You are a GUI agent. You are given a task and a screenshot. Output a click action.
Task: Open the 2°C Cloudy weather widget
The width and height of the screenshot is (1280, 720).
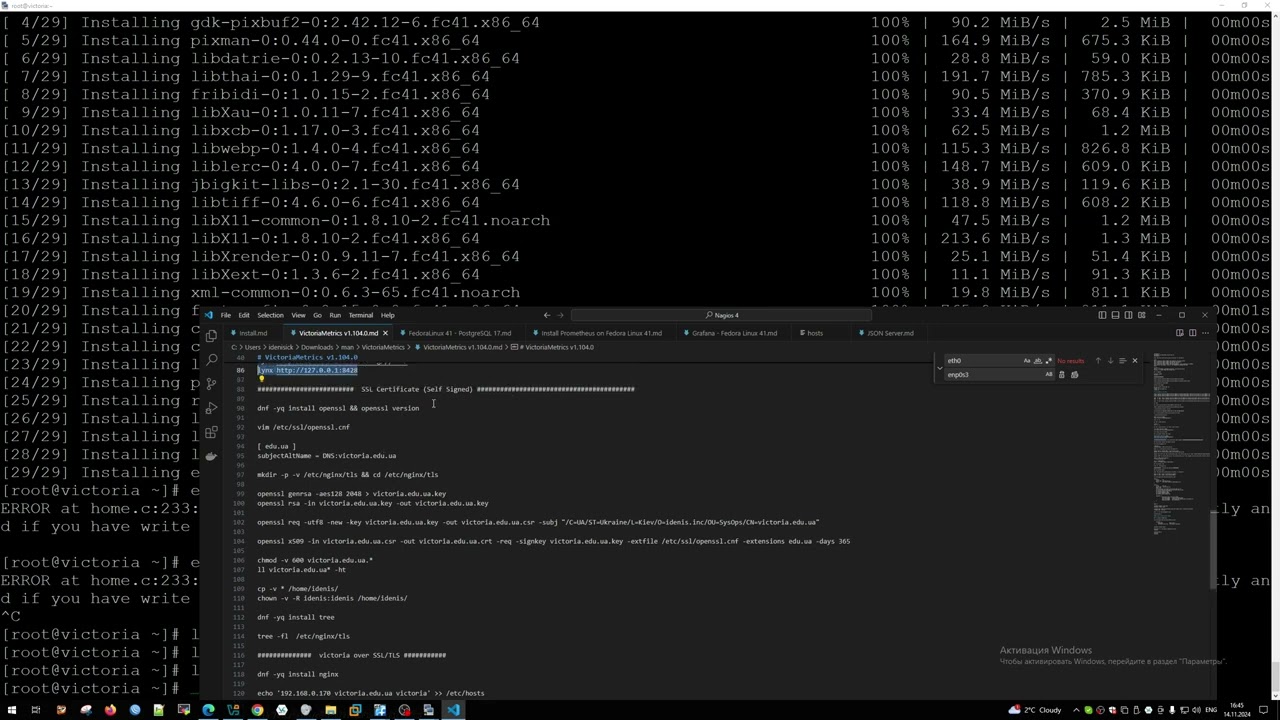tap(1035, 710)
